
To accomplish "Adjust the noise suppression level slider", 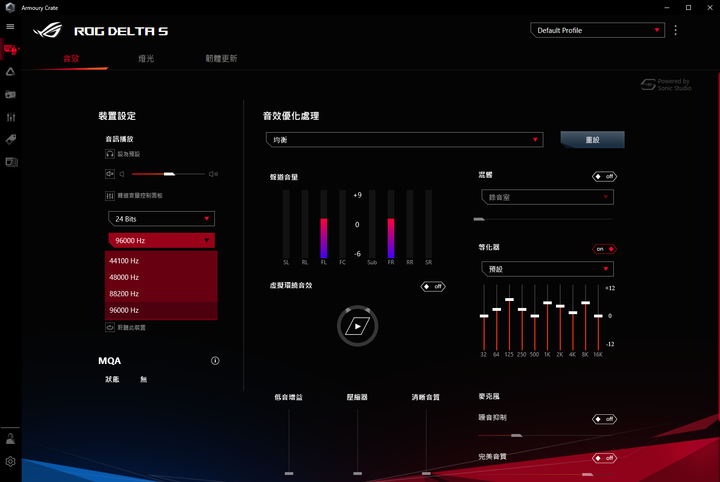I will 517,435.
